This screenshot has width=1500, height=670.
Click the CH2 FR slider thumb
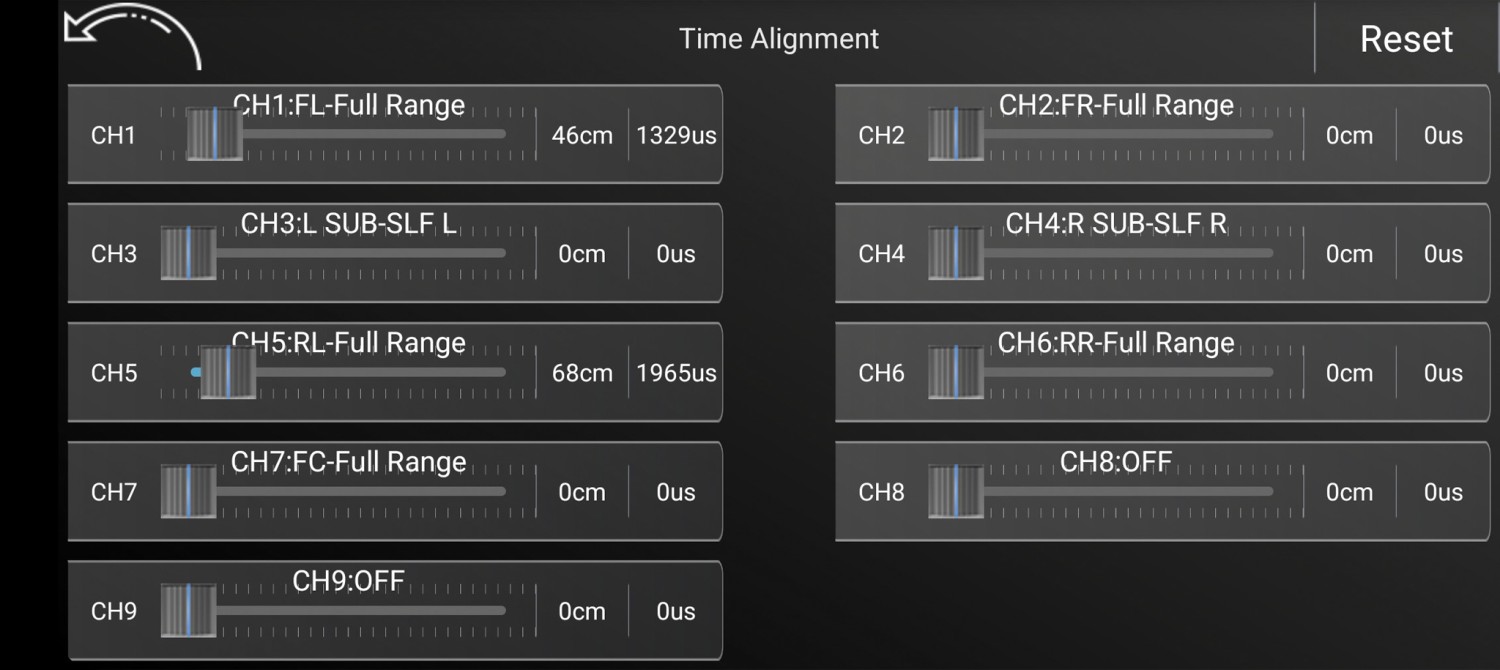956,135
